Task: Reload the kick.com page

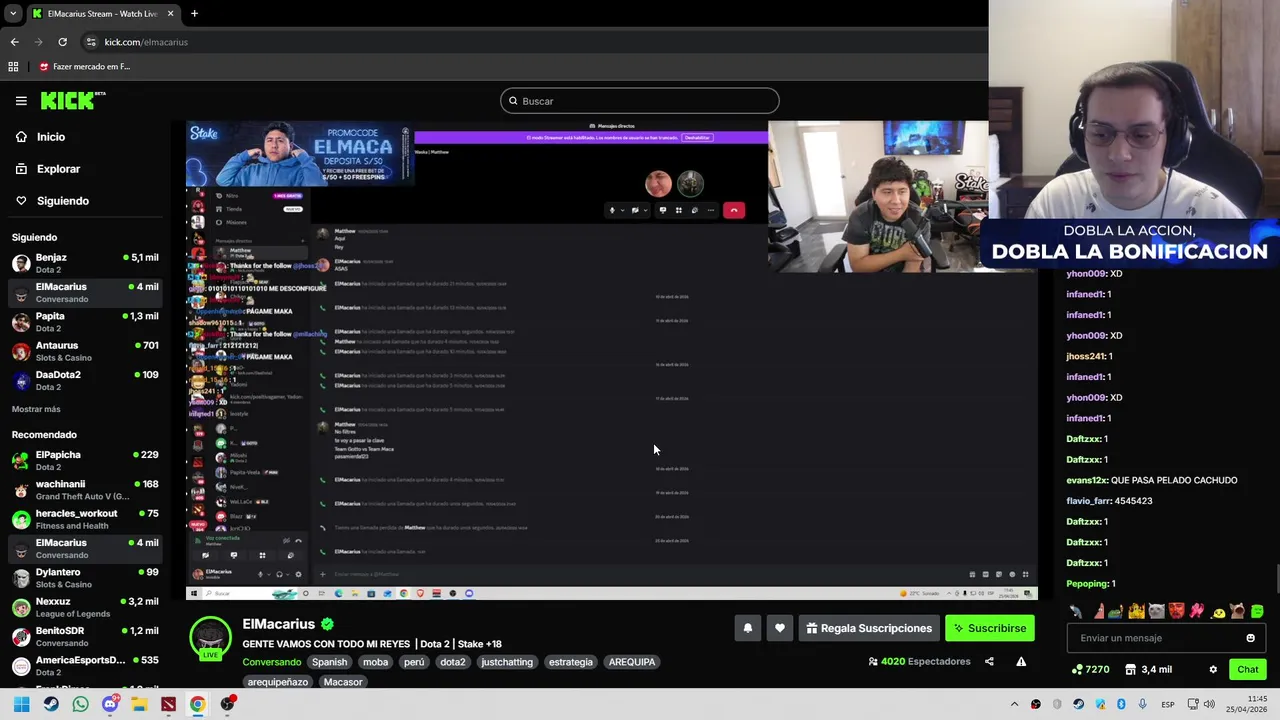Action: point(62,42)
